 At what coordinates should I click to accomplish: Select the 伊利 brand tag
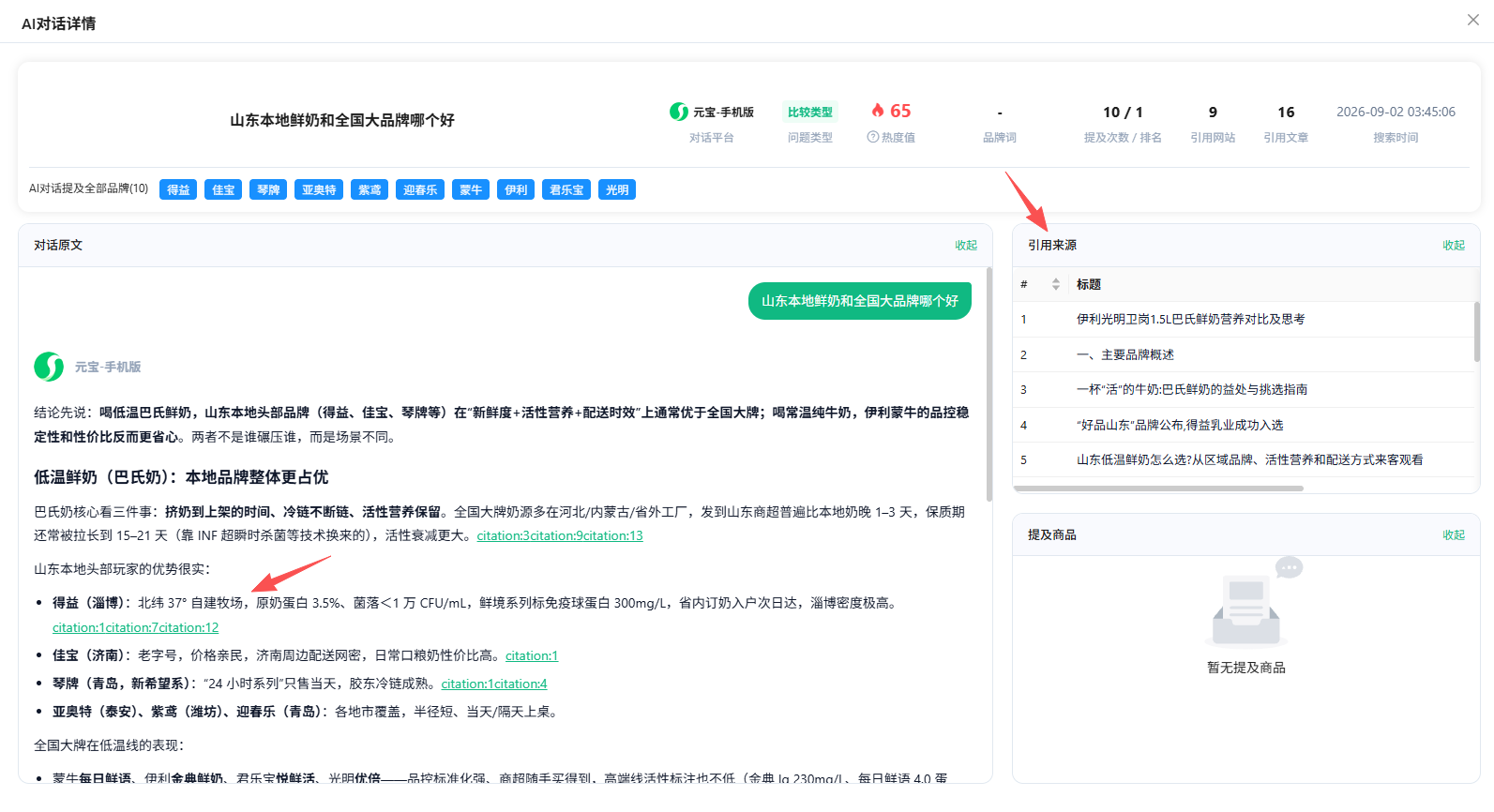[x=516, y=189]
